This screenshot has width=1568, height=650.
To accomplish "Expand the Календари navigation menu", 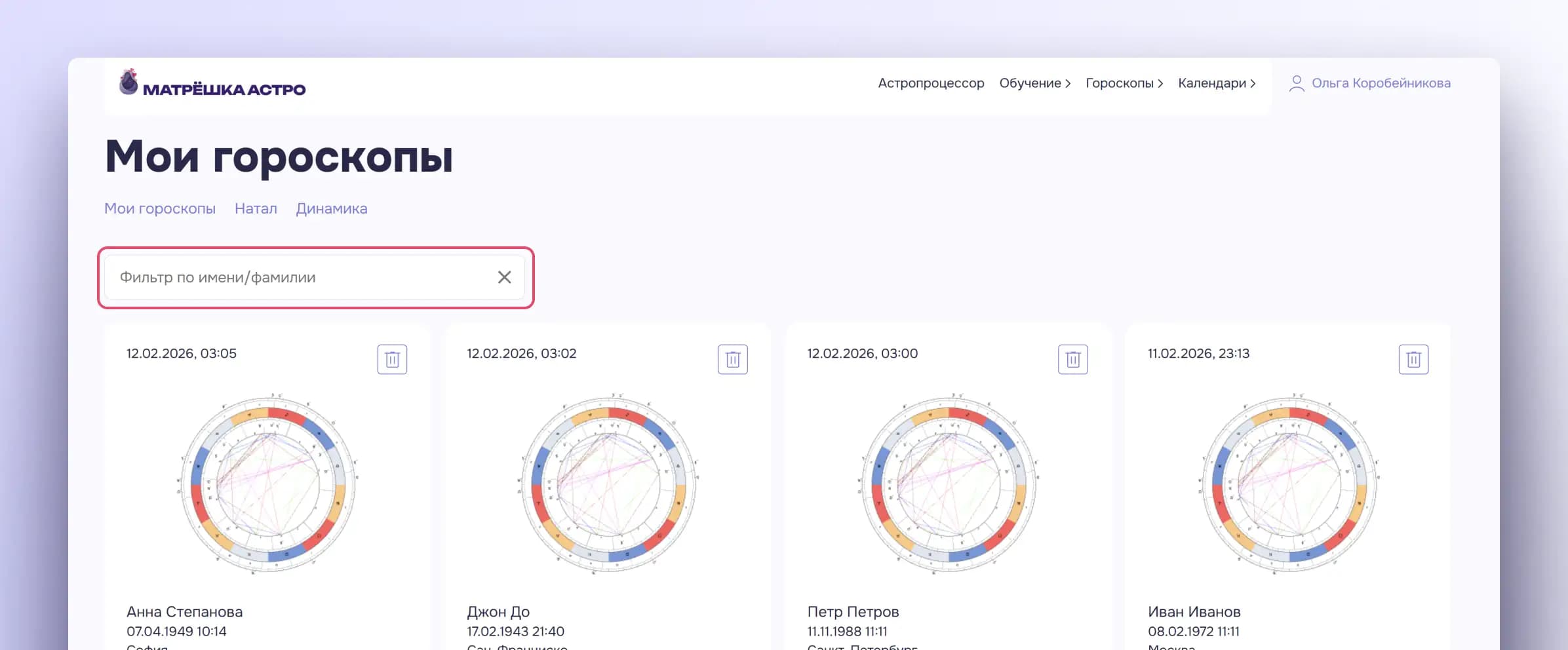I will click(1216, 83).
